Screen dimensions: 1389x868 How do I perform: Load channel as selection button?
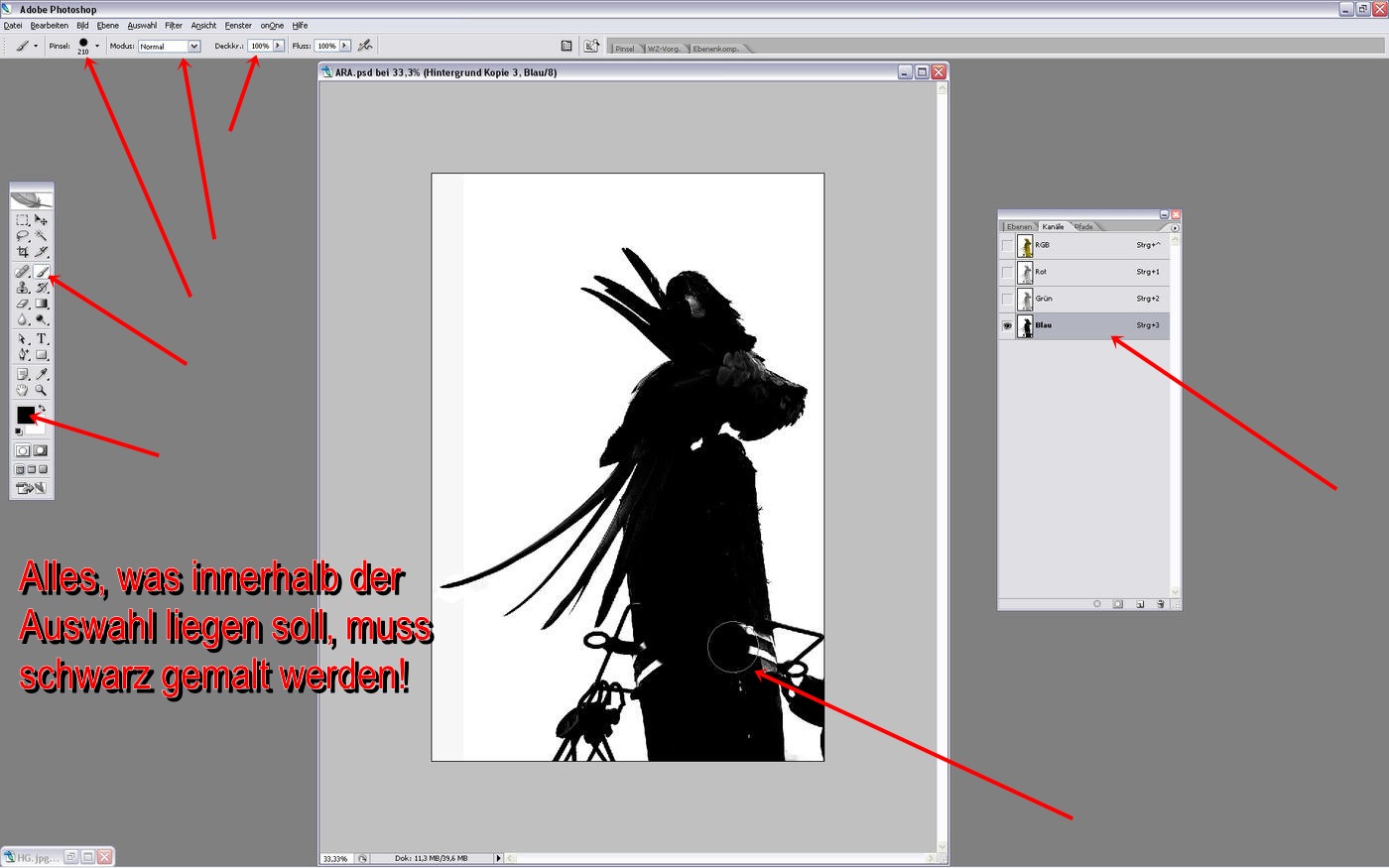pyautogui.click(x=1097, y=603)
